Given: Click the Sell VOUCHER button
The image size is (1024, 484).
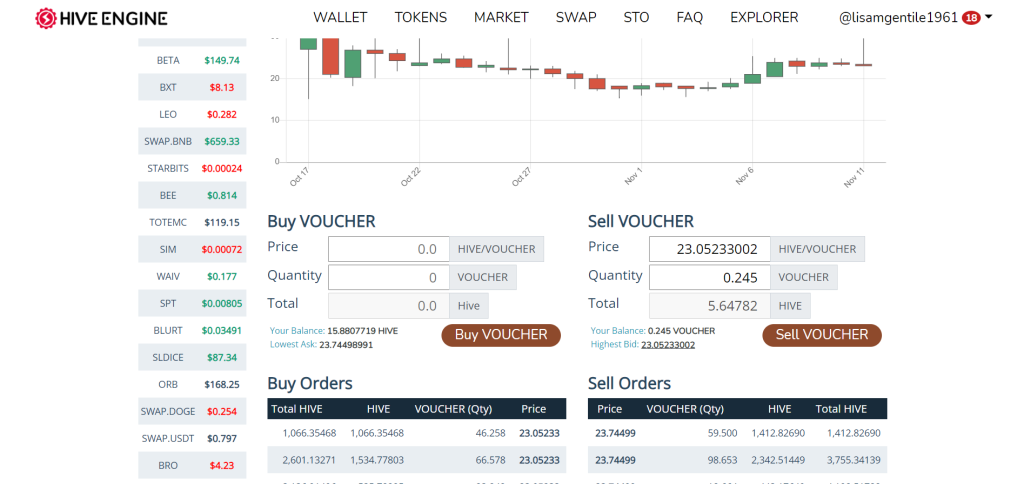Looking at the screenshot, I should coord(822,335).
